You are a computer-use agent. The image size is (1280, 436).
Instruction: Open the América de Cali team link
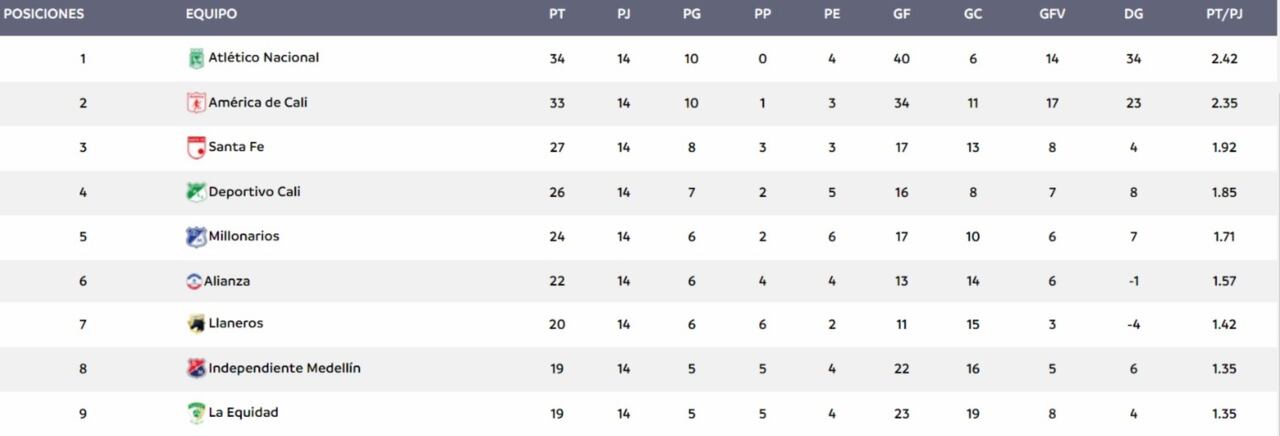(258, 103)
